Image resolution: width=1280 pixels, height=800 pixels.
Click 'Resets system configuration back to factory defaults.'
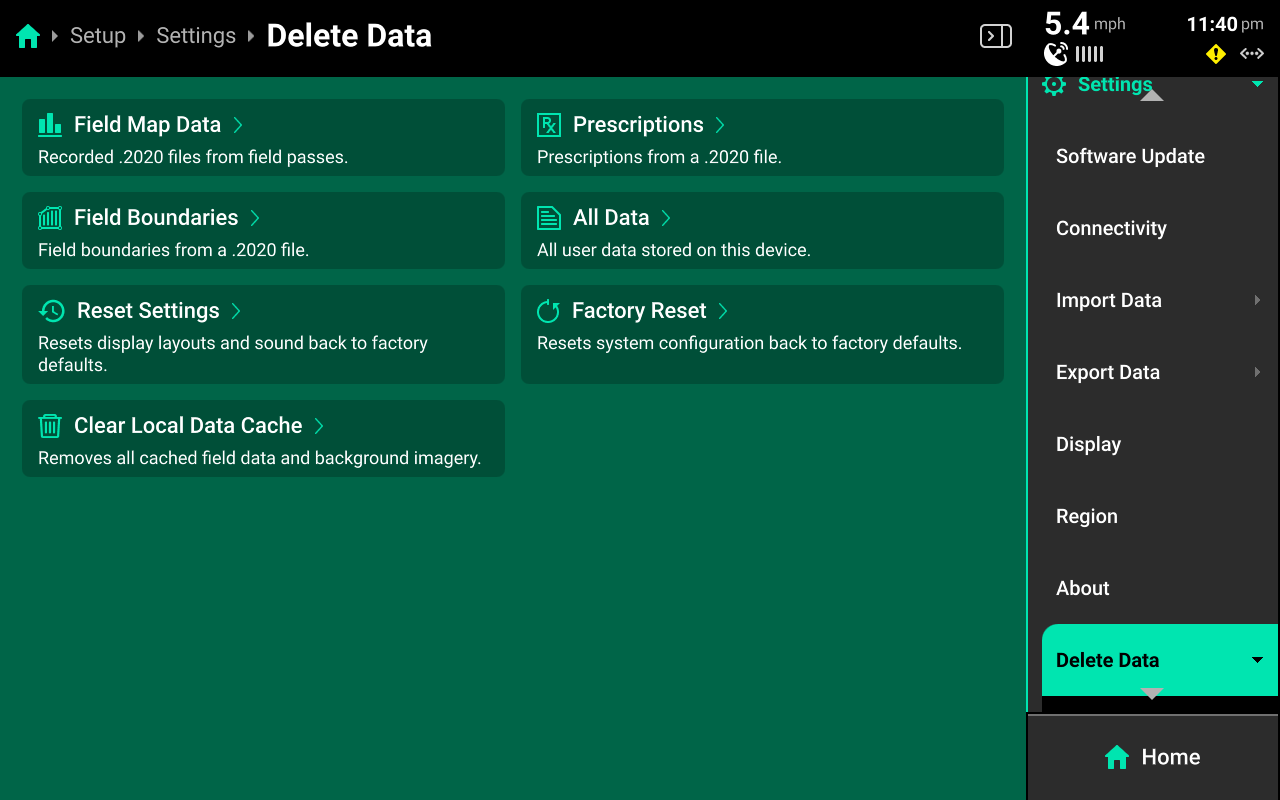click(749, 343)
